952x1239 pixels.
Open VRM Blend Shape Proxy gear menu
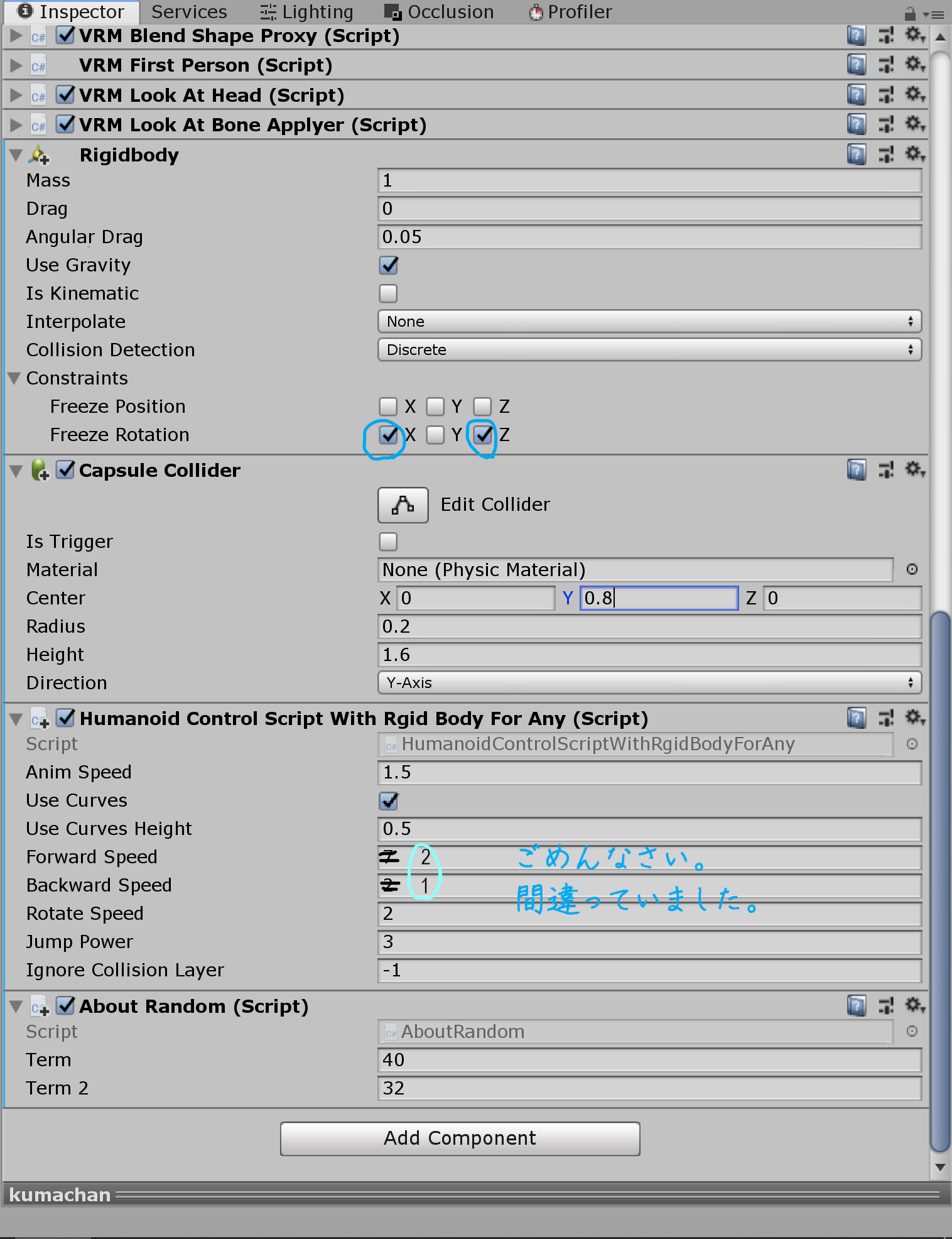[x=915, y=35]
